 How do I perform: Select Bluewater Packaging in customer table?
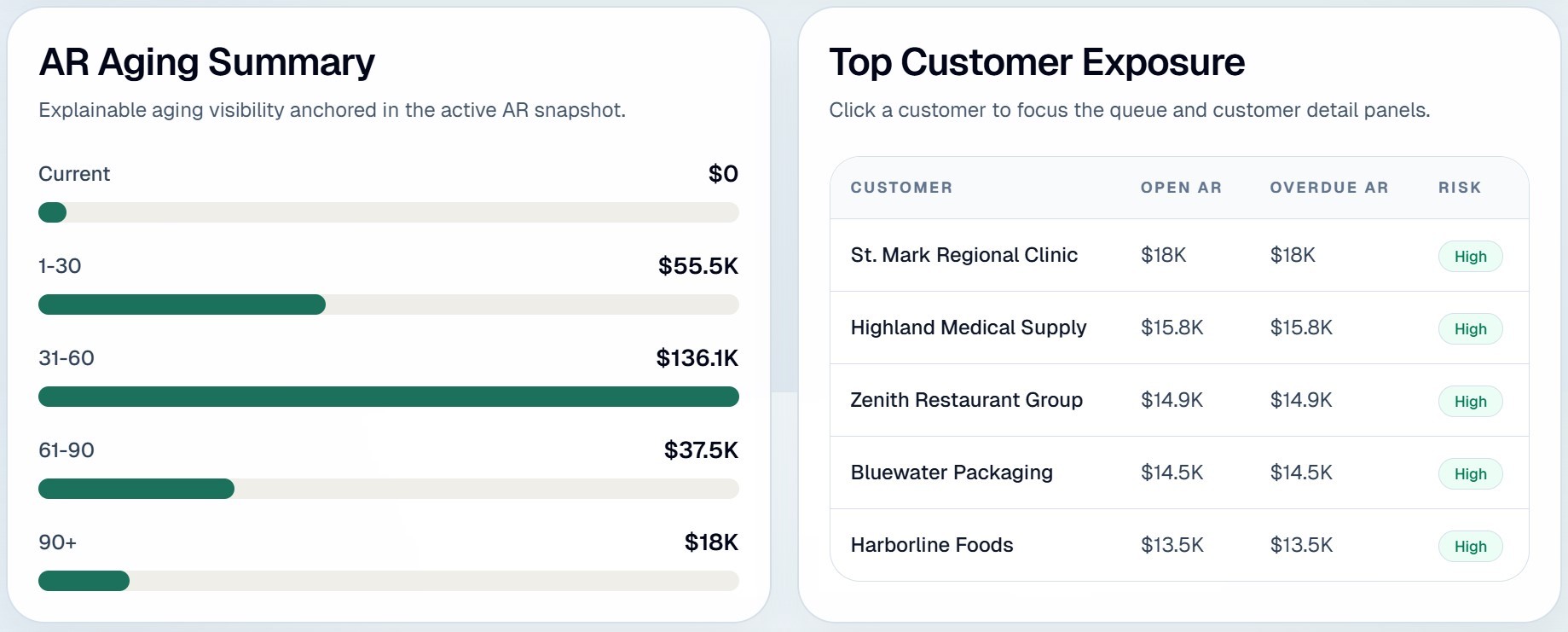click(952, 473)
